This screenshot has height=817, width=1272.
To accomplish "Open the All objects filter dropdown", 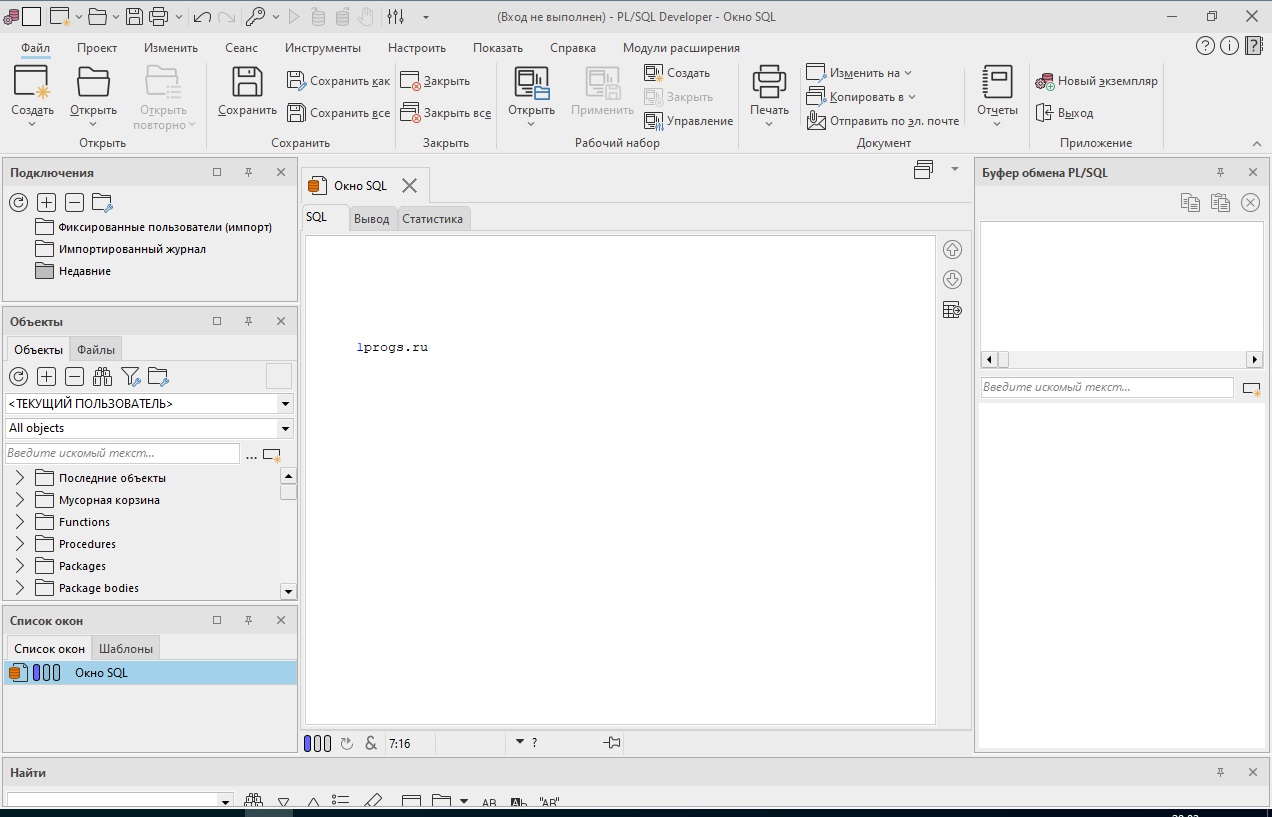I will (x=286, y=428).
